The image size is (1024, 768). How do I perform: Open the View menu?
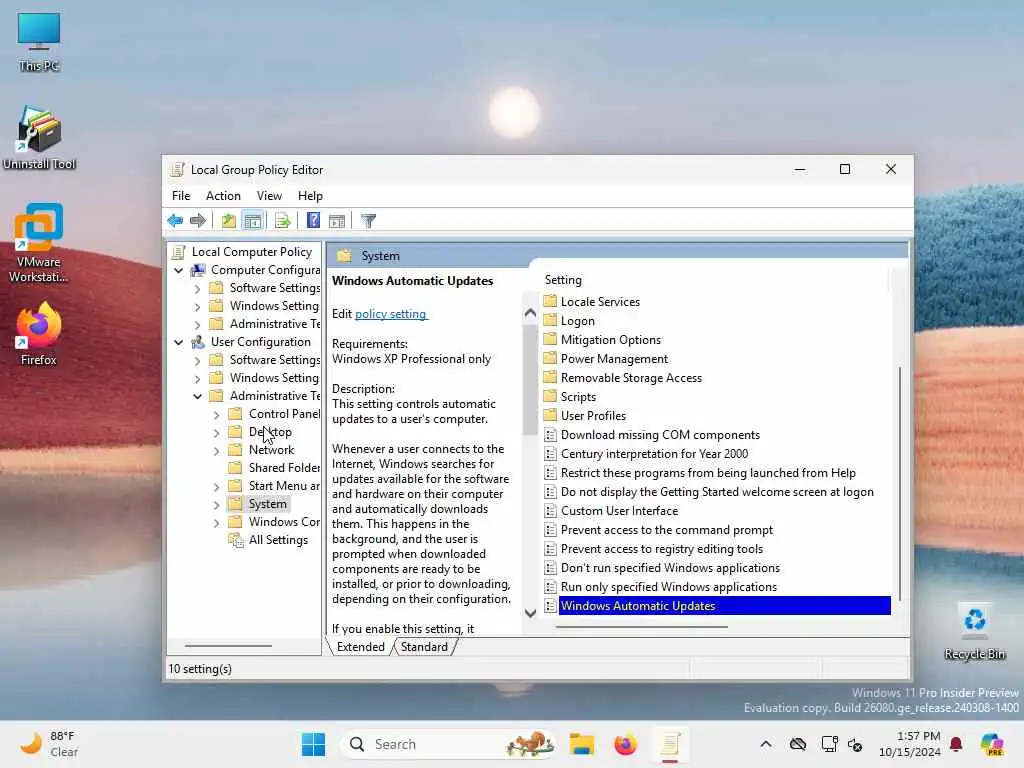(x=269, y=196)
